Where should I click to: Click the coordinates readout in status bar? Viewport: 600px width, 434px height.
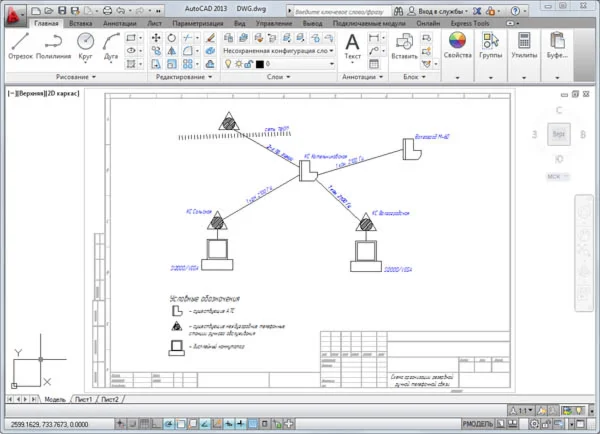coord(49,424)
